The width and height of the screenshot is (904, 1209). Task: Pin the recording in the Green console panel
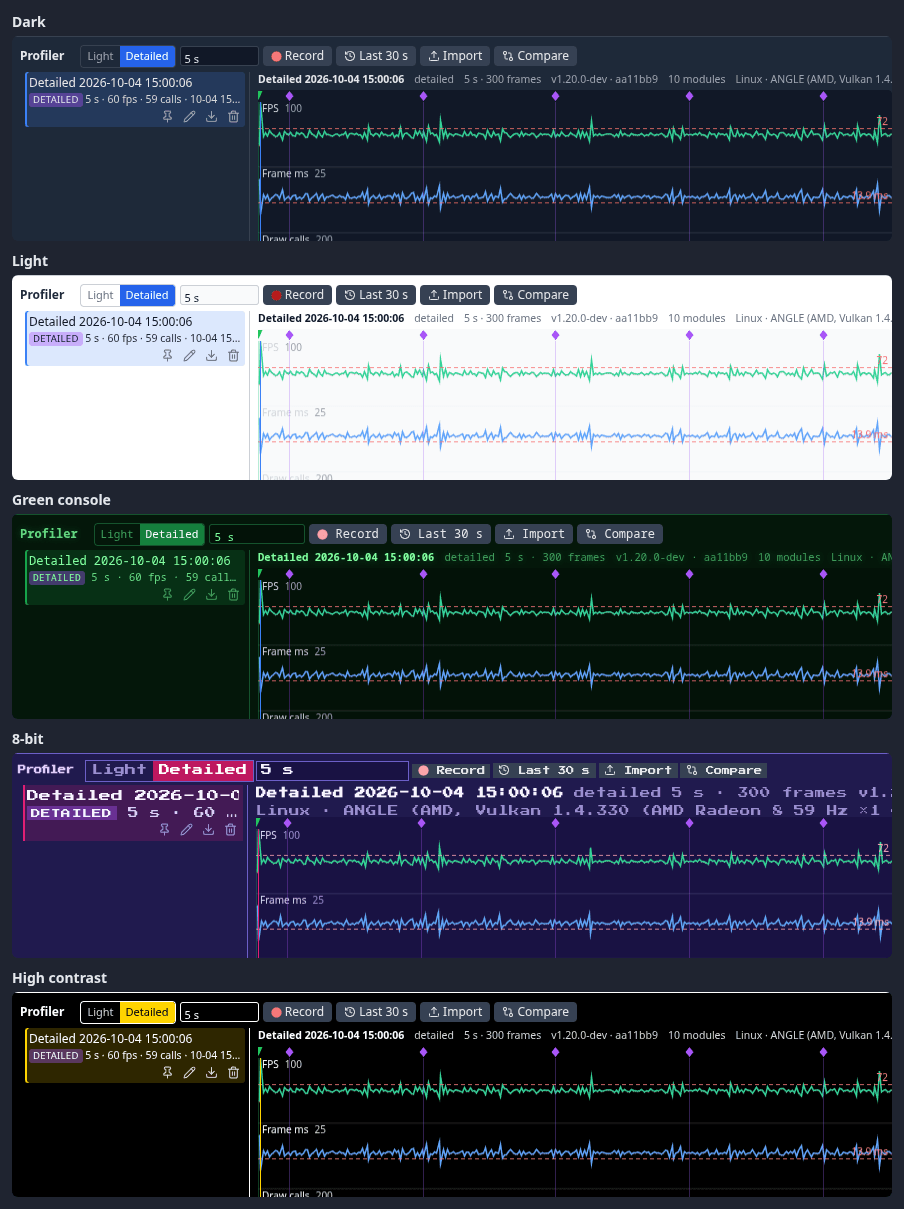click(x=167, y=594)
